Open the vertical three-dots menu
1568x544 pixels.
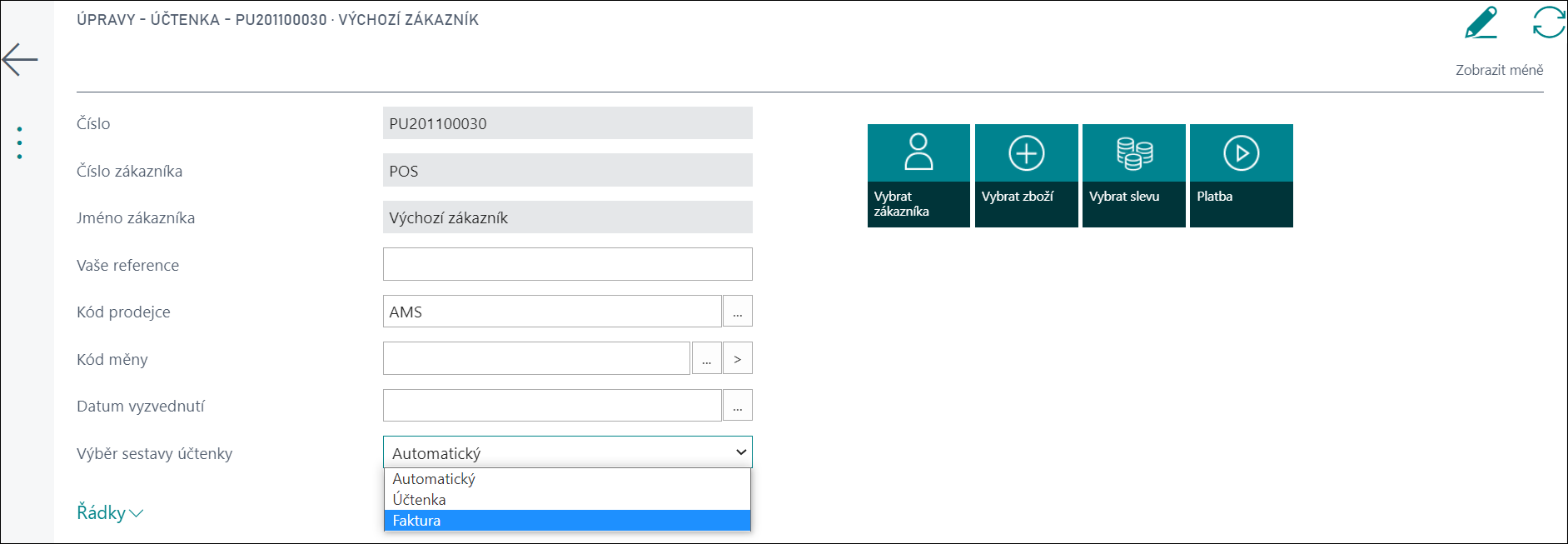point(19,143)
